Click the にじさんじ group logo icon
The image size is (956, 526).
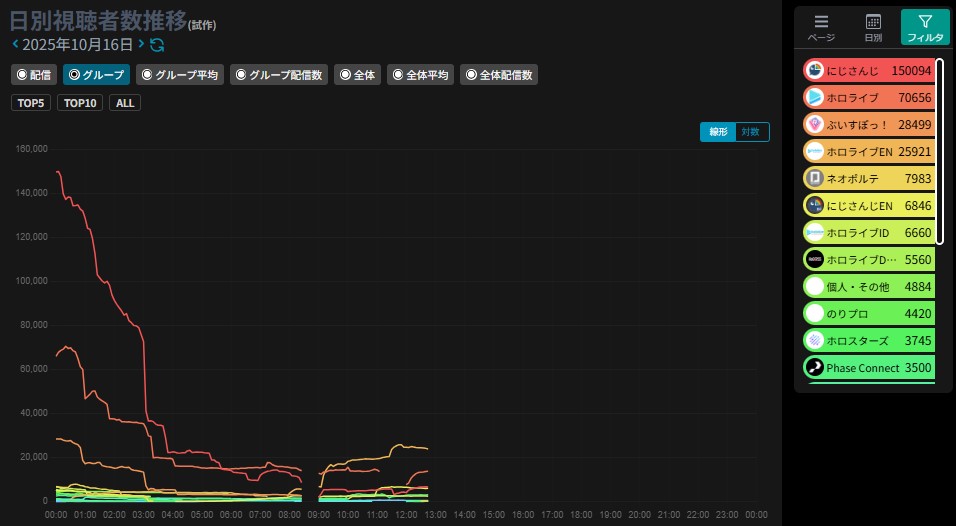click(x=815, y=71)
